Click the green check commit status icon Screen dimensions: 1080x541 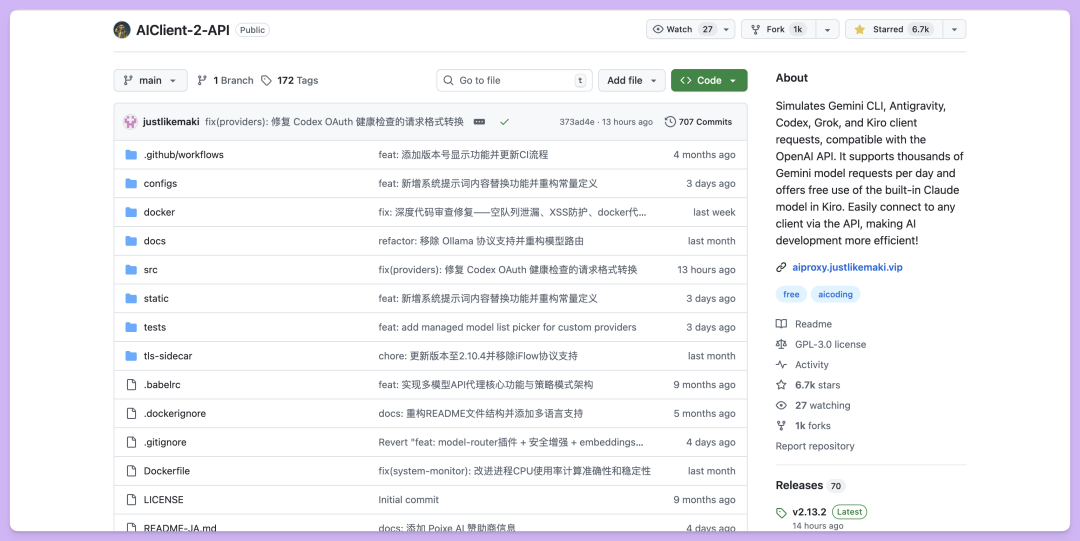click(504, 122)
